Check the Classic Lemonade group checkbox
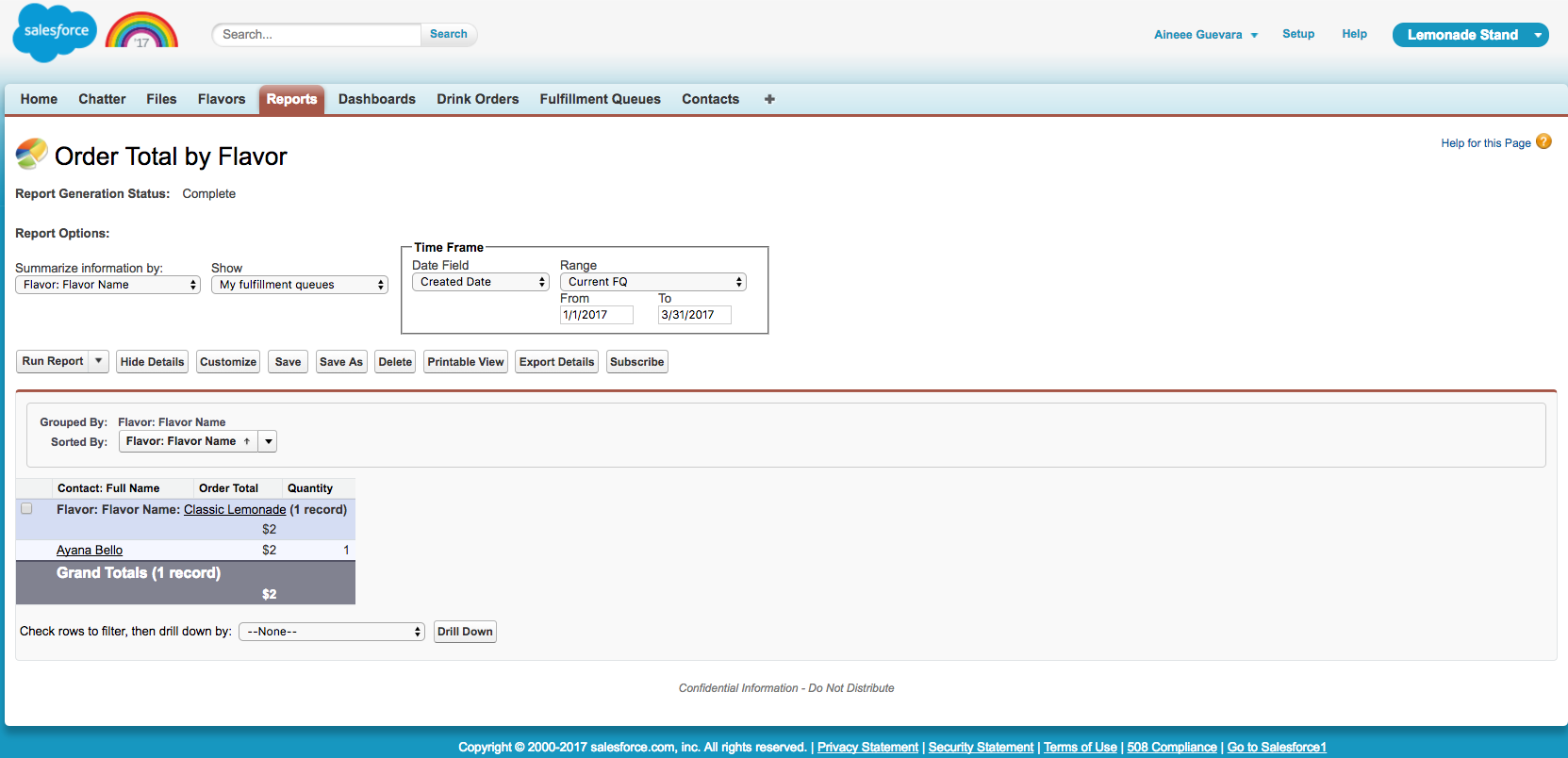 pos(26,509)
